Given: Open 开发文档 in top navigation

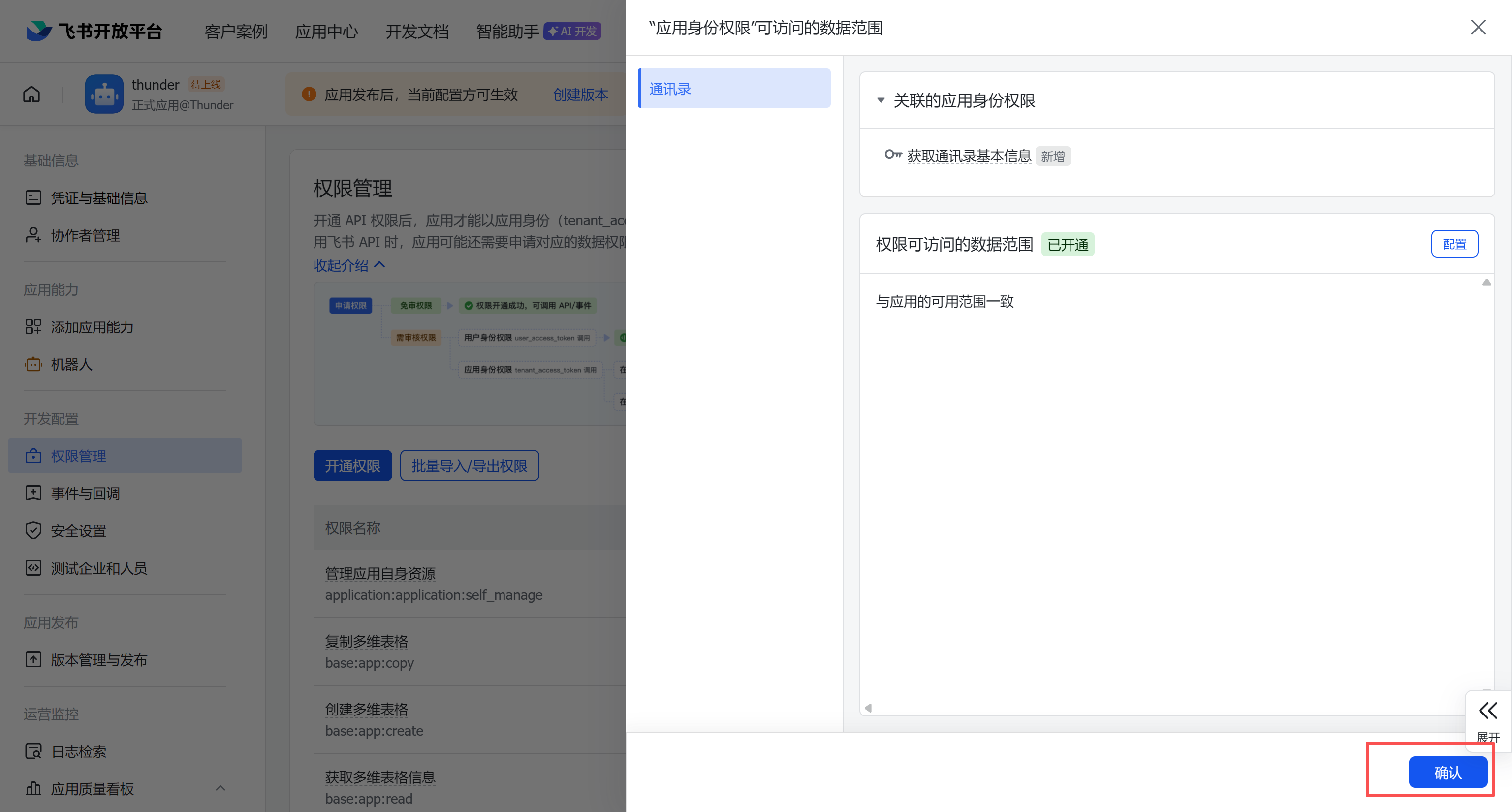Looking at the screenshot, I should tap(417, 31).
